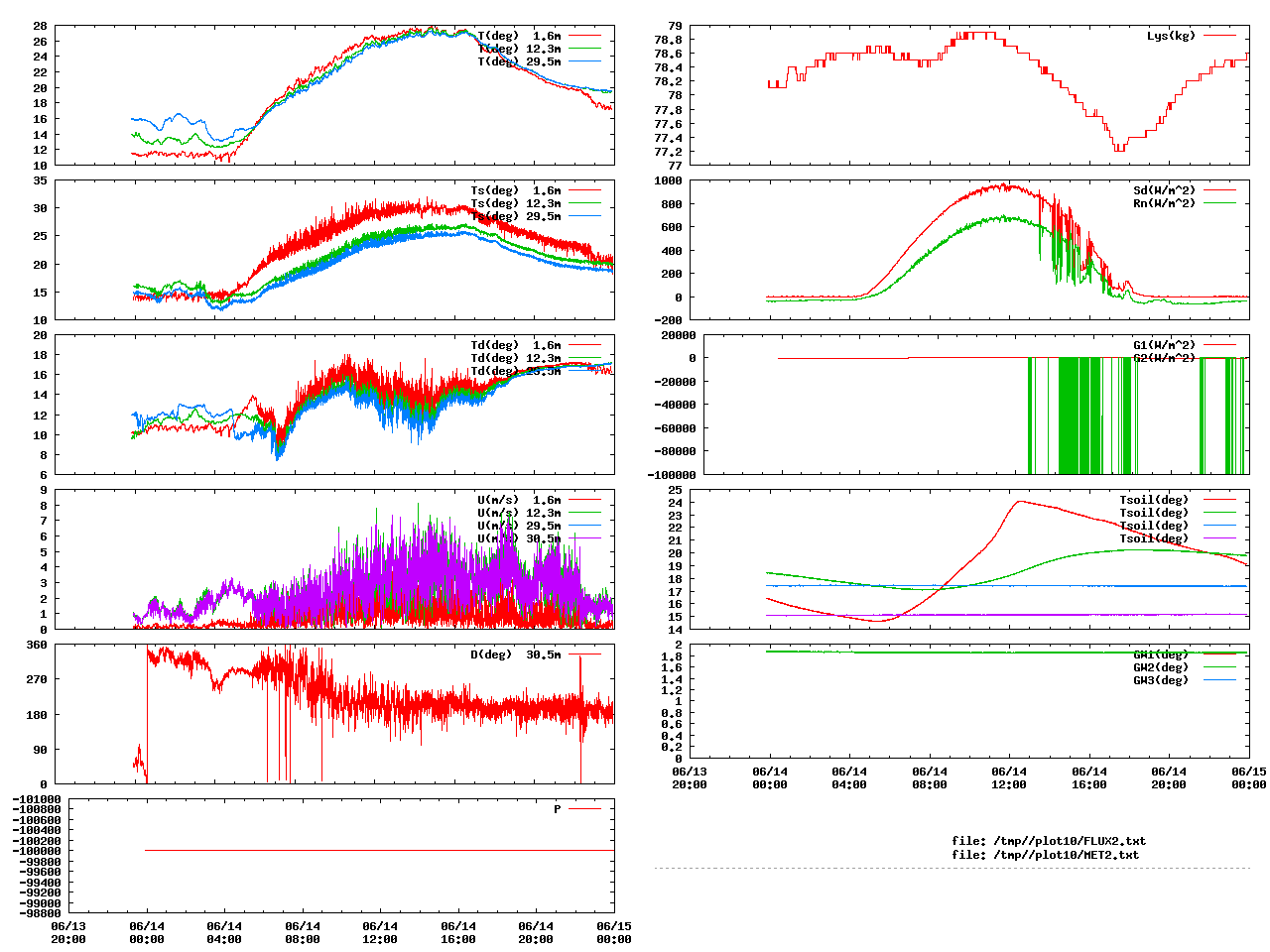Select the 'U(m/s) 30.5m' legend entry
1270x952 pixels.
[x=519, y=538]
